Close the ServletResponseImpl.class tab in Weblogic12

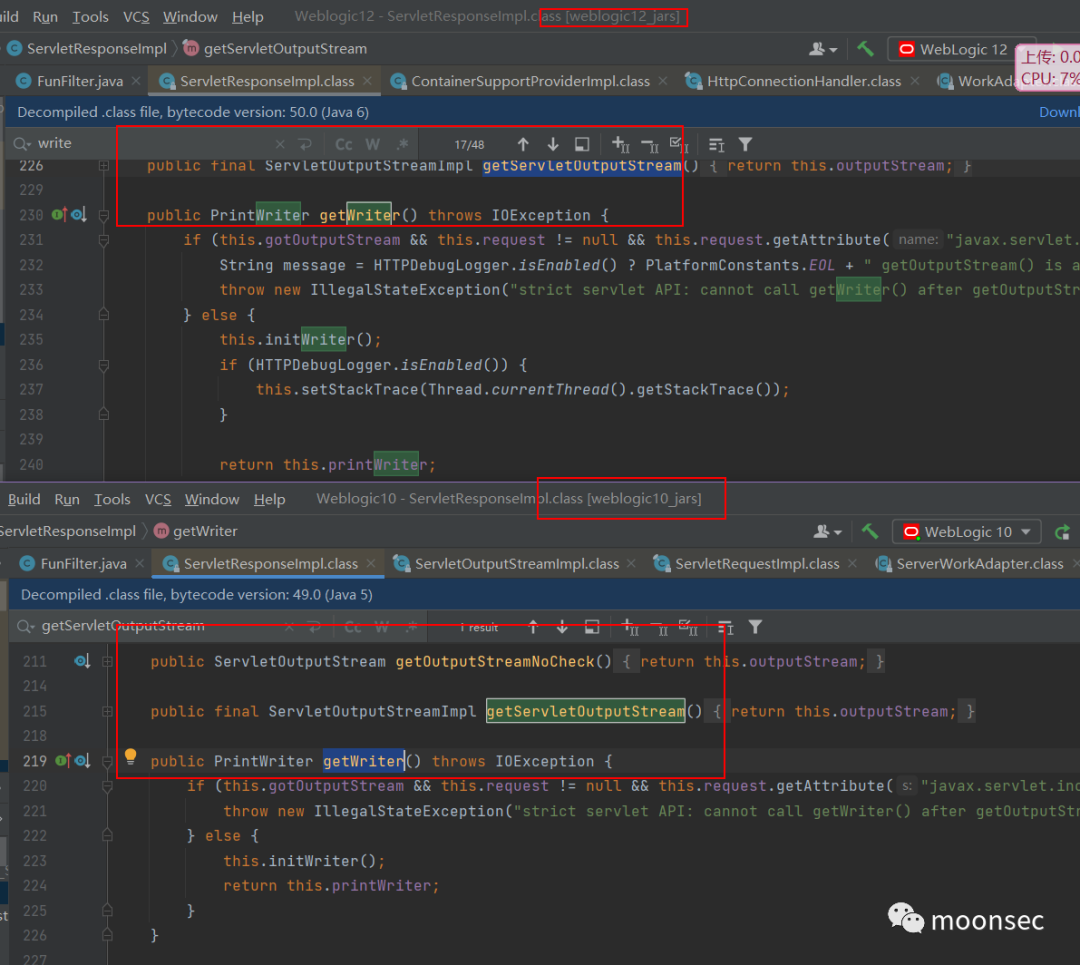pos(367,81)
